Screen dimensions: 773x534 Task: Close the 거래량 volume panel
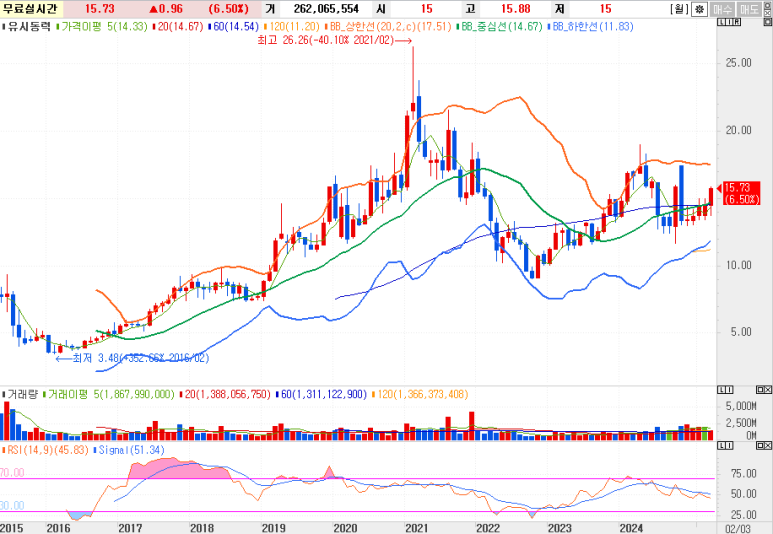tap(767, 390)
